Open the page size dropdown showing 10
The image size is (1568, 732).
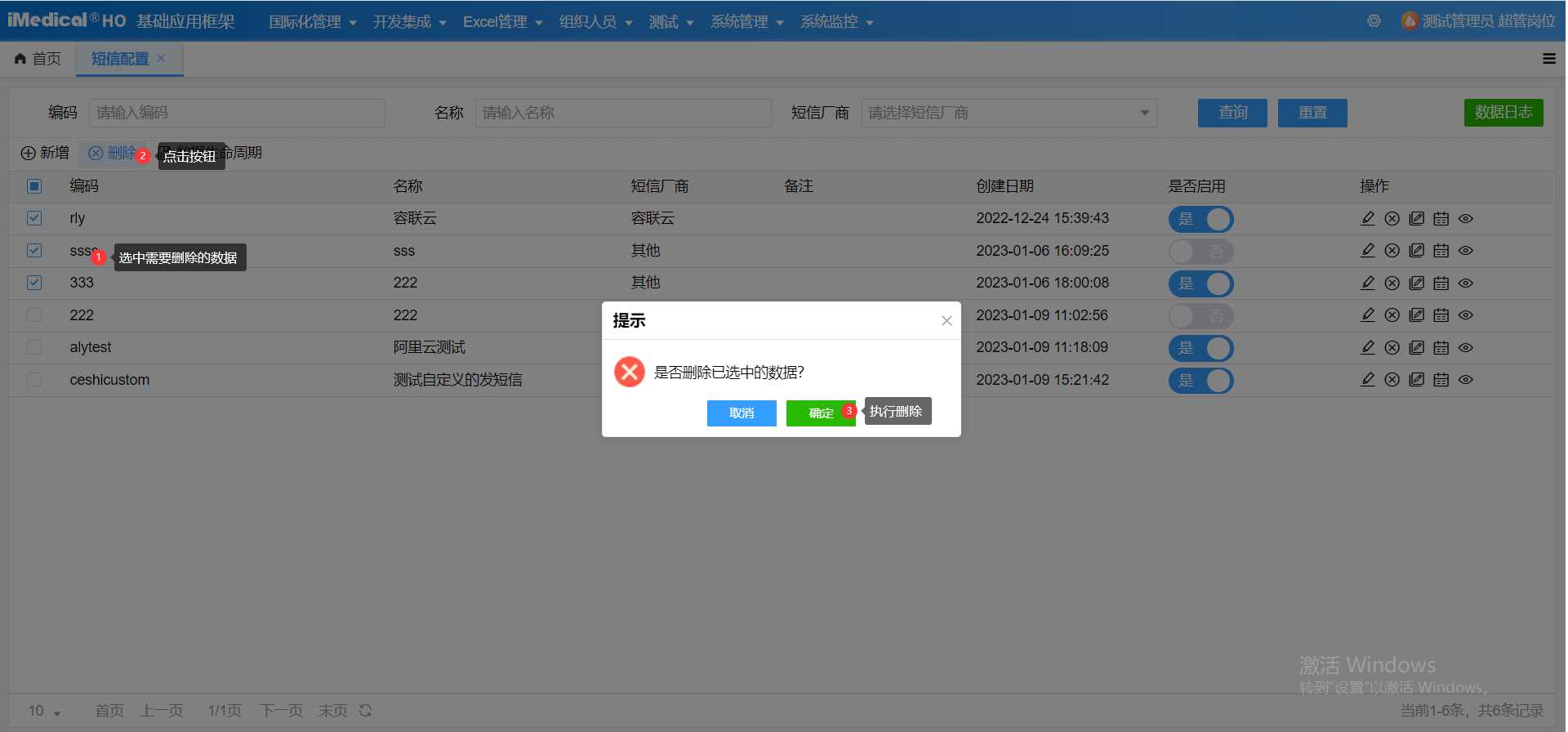click(45, 711)
